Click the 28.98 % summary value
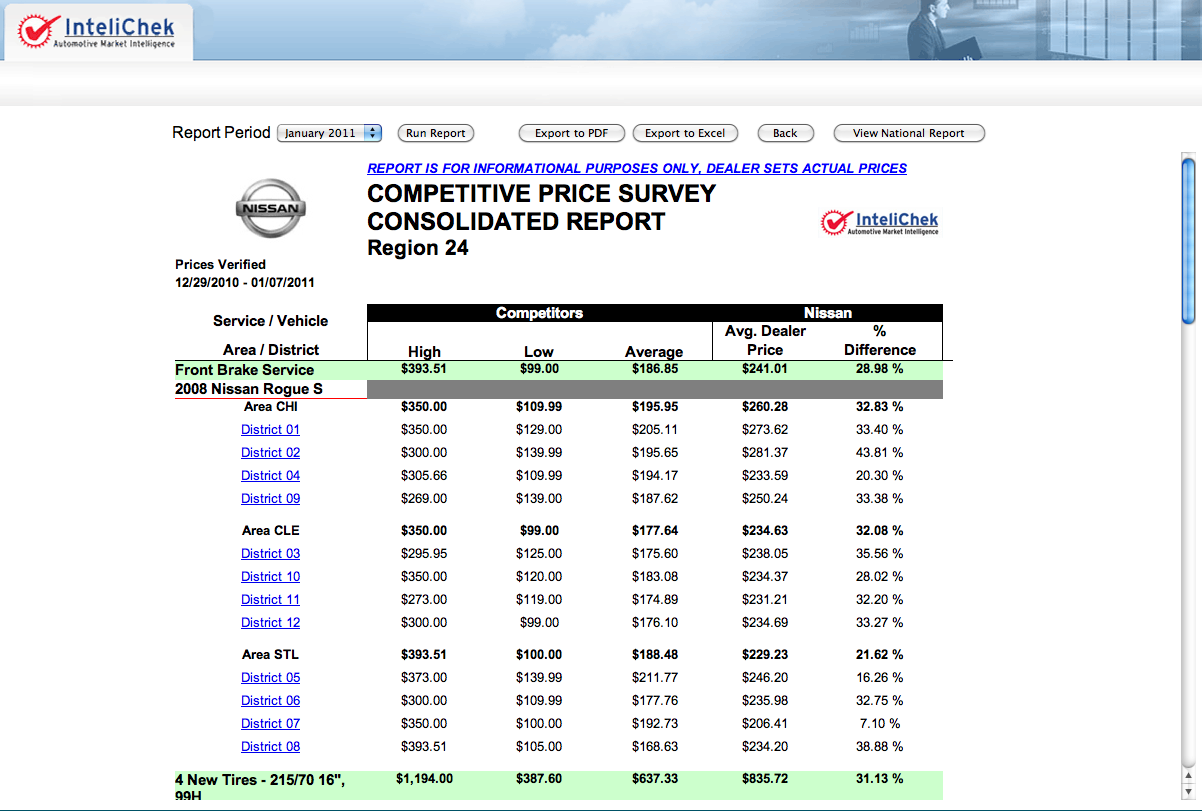This screenshot has height=811, width=1202. (x=879, y=370)
